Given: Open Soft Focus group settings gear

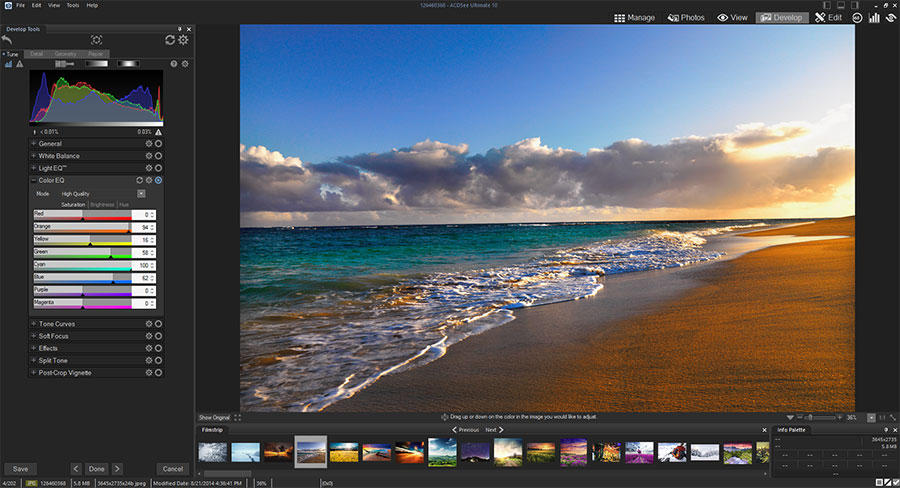Looking at the screenshot, I should point(149,336).
